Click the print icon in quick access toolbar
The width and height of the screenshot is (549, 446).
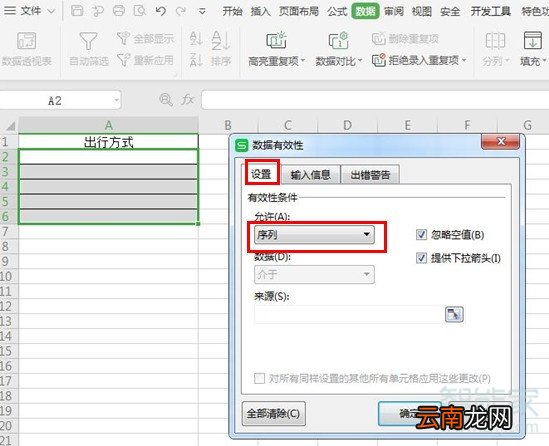pyautogui.click(x=119, y=11)
